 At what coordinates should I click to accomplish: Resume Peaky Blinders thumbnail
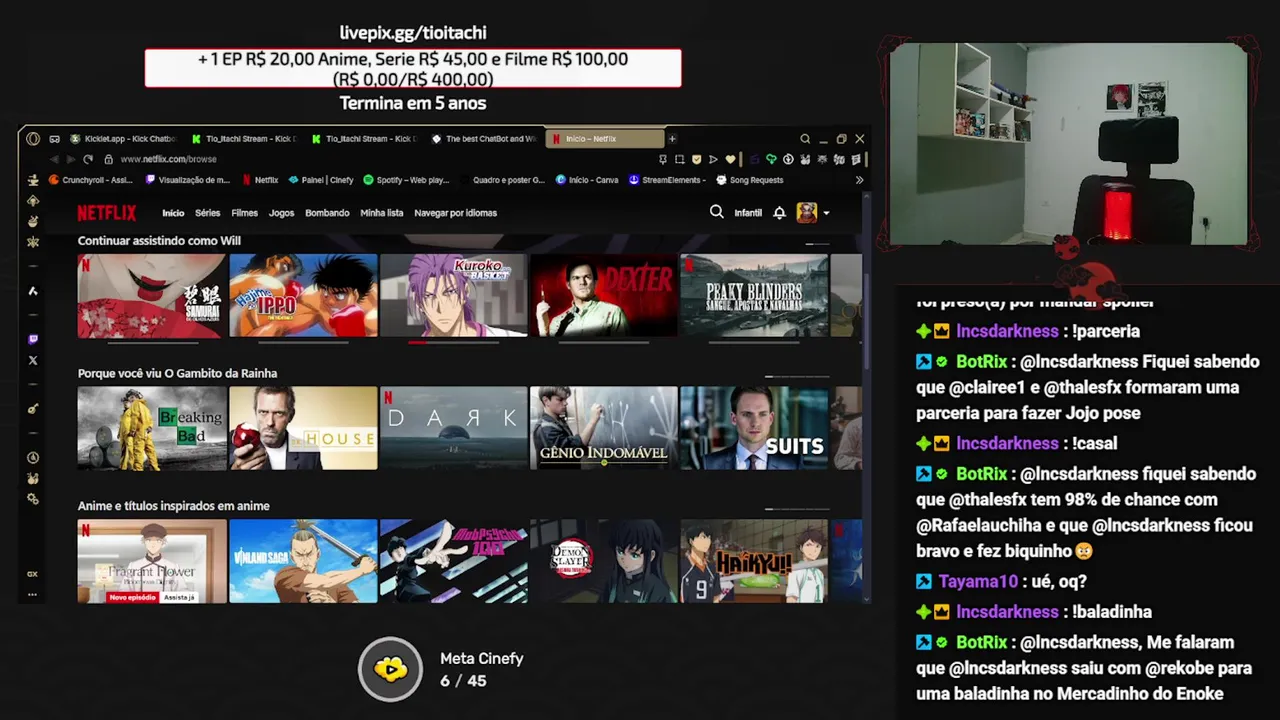click(754, 296)
